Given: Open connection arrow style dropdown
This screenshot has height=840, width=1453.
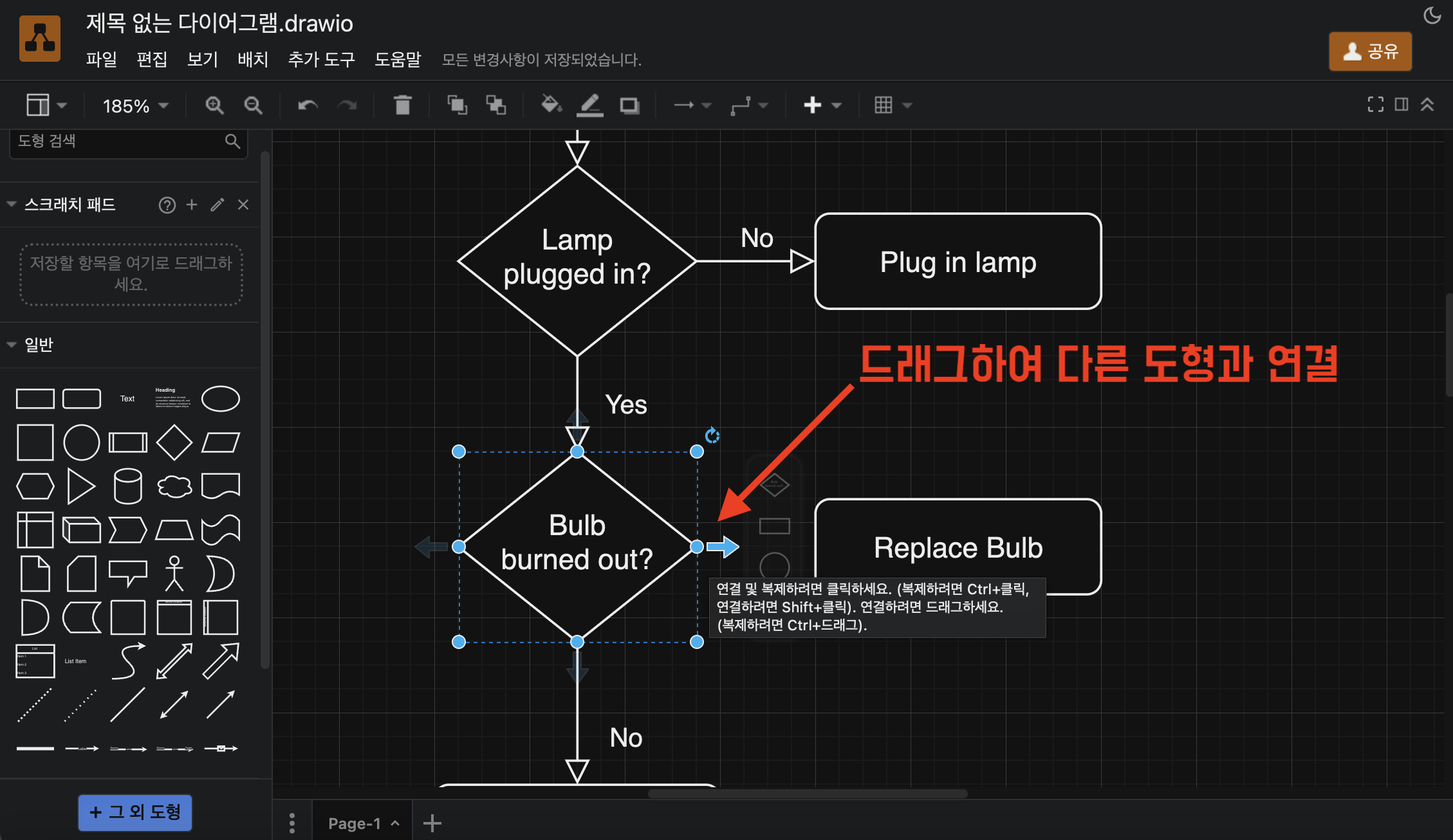Looking at the screenshot, I should (692, 105).
